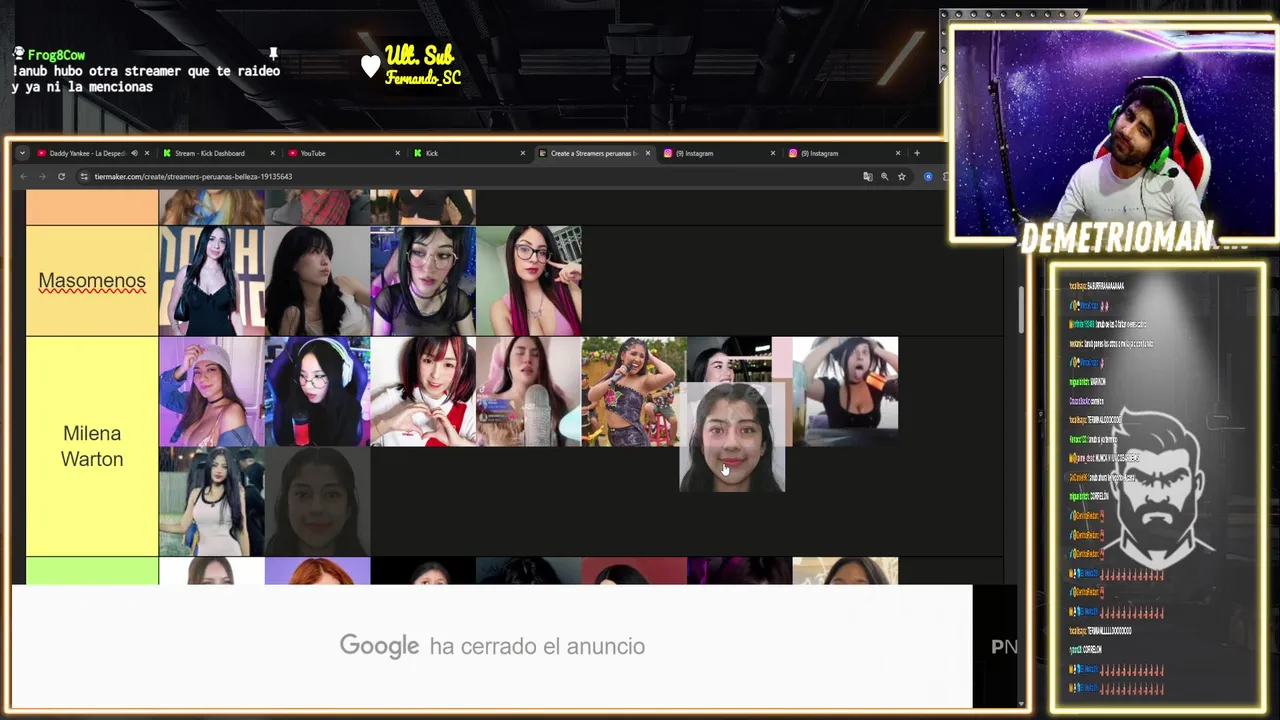Select darkened portrait in Milena Warton second row
The height and width of the screenshot is (720, 1280).
tap(317, 501)
